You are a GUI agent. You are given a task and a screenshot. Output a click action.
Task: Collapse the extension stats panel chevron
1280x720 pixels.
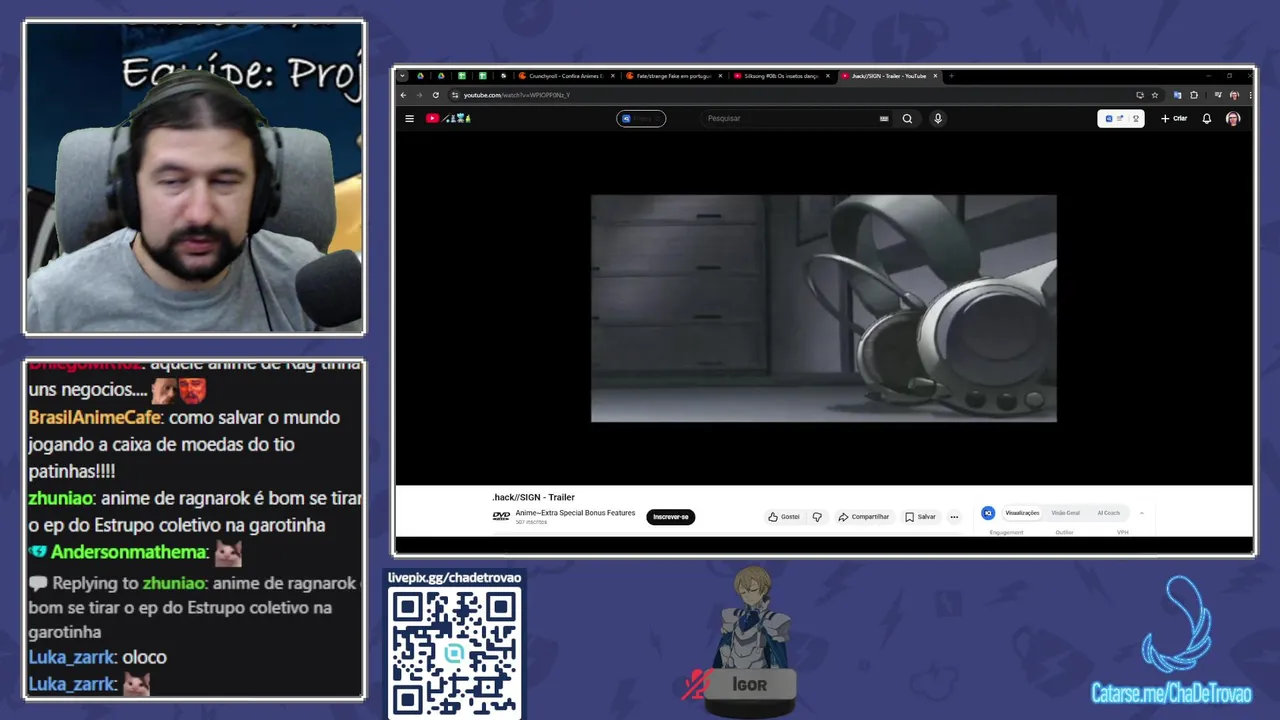click(x=1141, y=513)
